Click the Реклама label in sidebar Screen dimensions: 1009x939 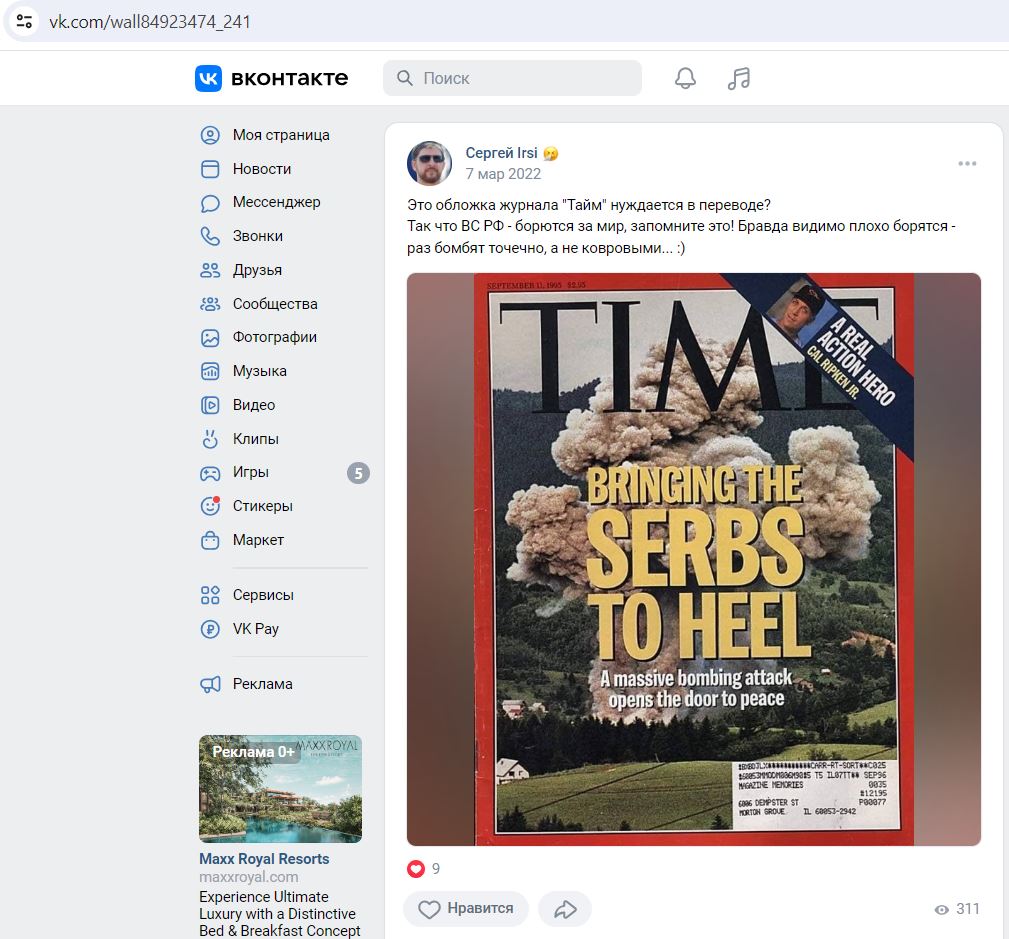click(x=263, y=684)
